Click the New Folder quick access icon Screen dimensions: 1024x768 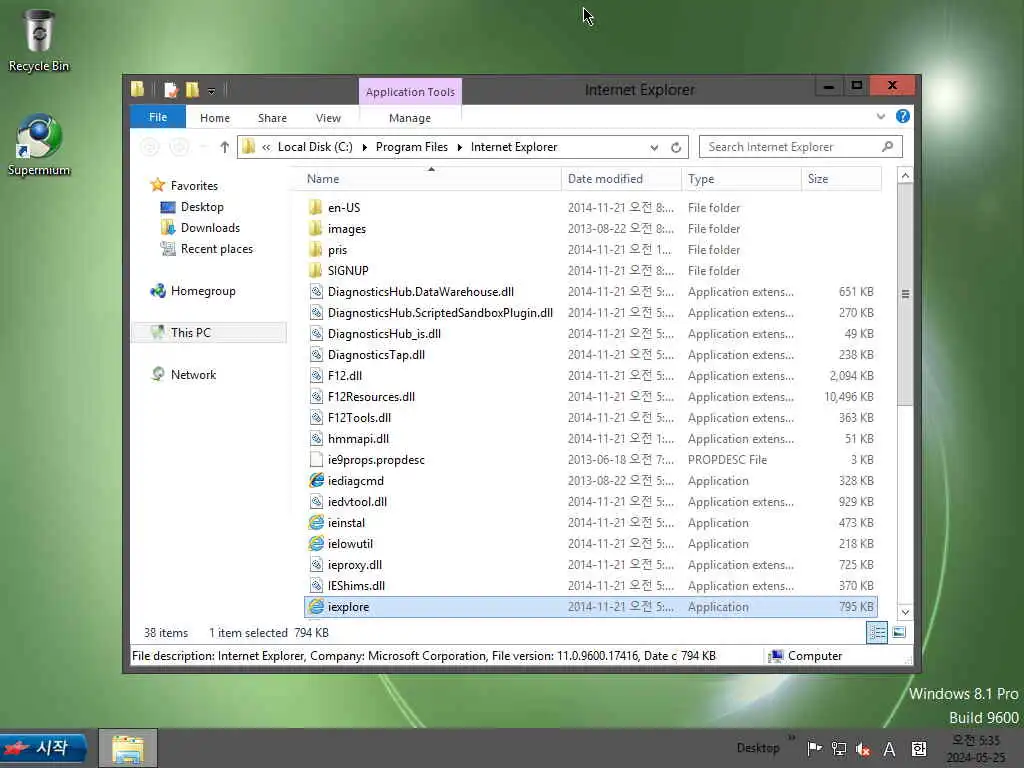[x=192, y=89]
